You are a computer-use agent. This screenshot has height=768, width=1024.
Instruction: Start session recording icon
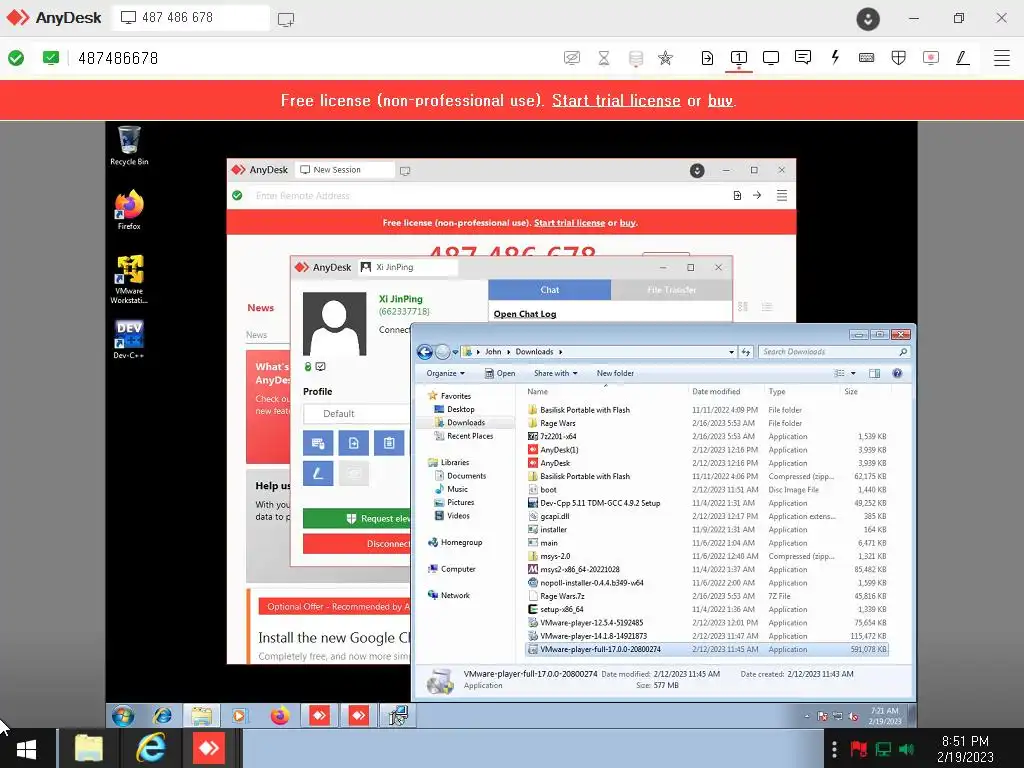coord(931,58)
